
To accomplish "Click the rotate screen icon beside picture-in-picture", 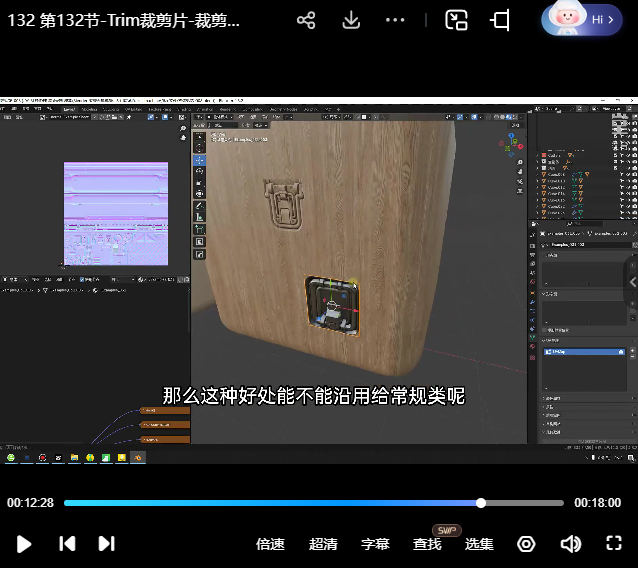I will point(501,20).
